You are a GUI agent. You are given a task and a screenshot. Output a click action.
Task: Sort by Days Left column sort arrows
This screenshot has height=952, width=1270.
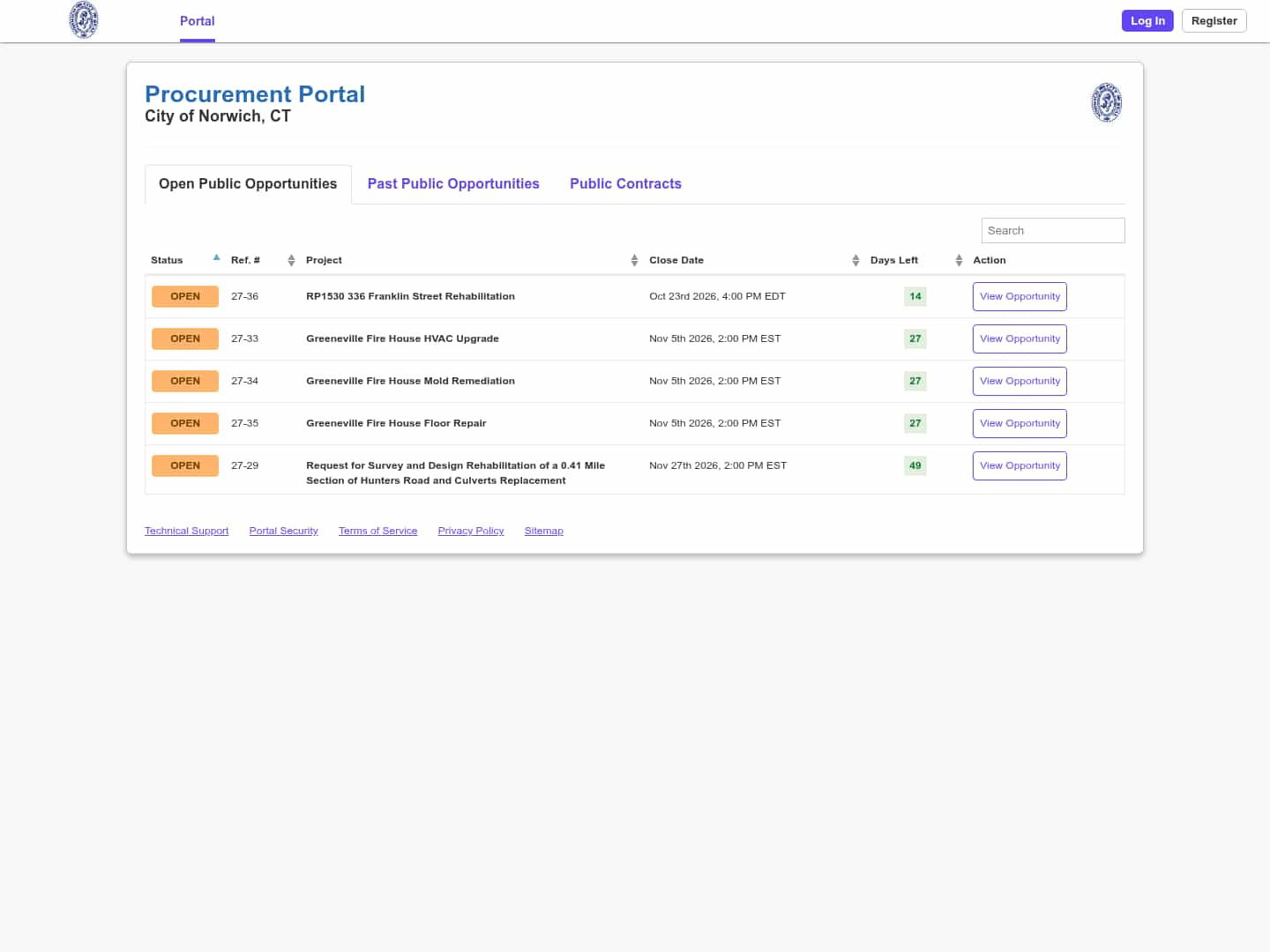pyautogui.click(x=959, y=260)
